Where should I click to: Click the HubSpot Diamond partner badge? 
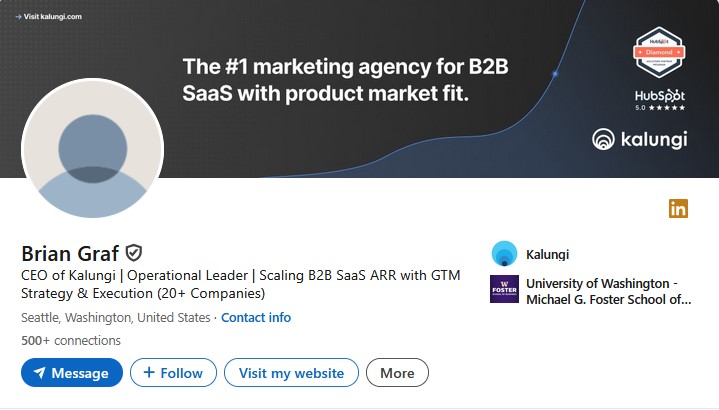click(x=659, y=53)
